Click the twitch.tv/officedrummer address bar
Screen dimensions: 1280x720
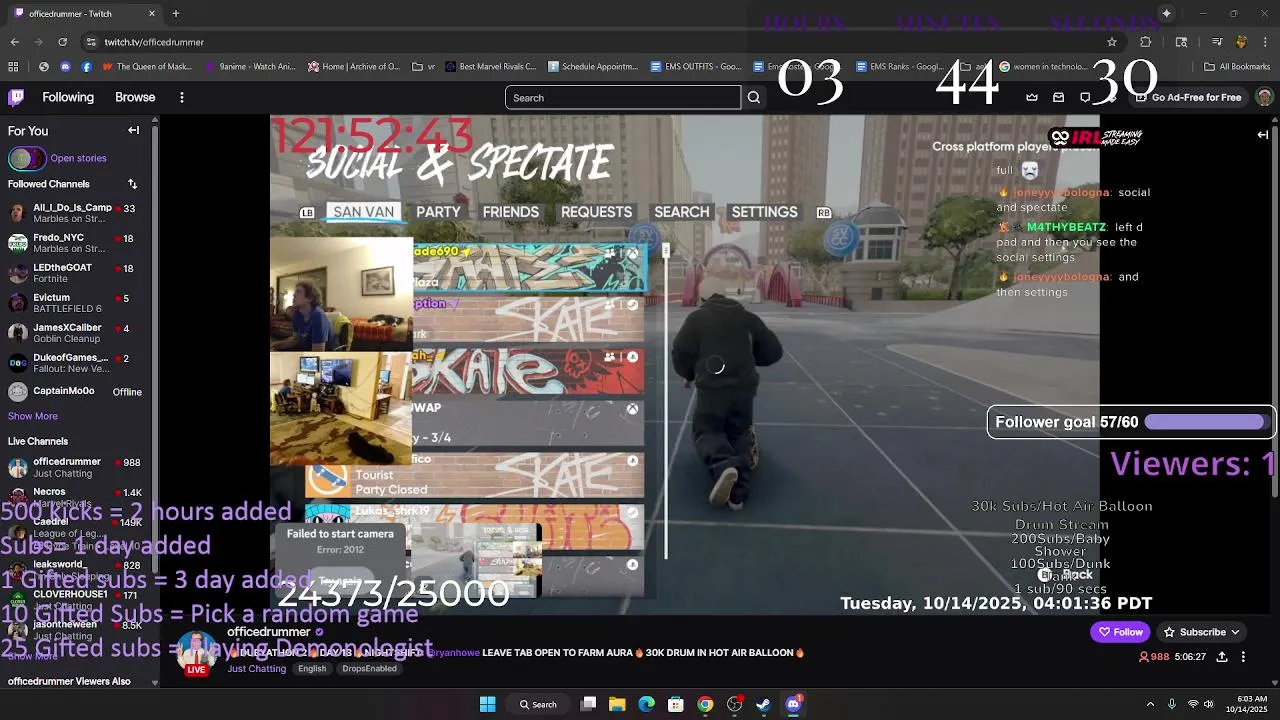154,42
